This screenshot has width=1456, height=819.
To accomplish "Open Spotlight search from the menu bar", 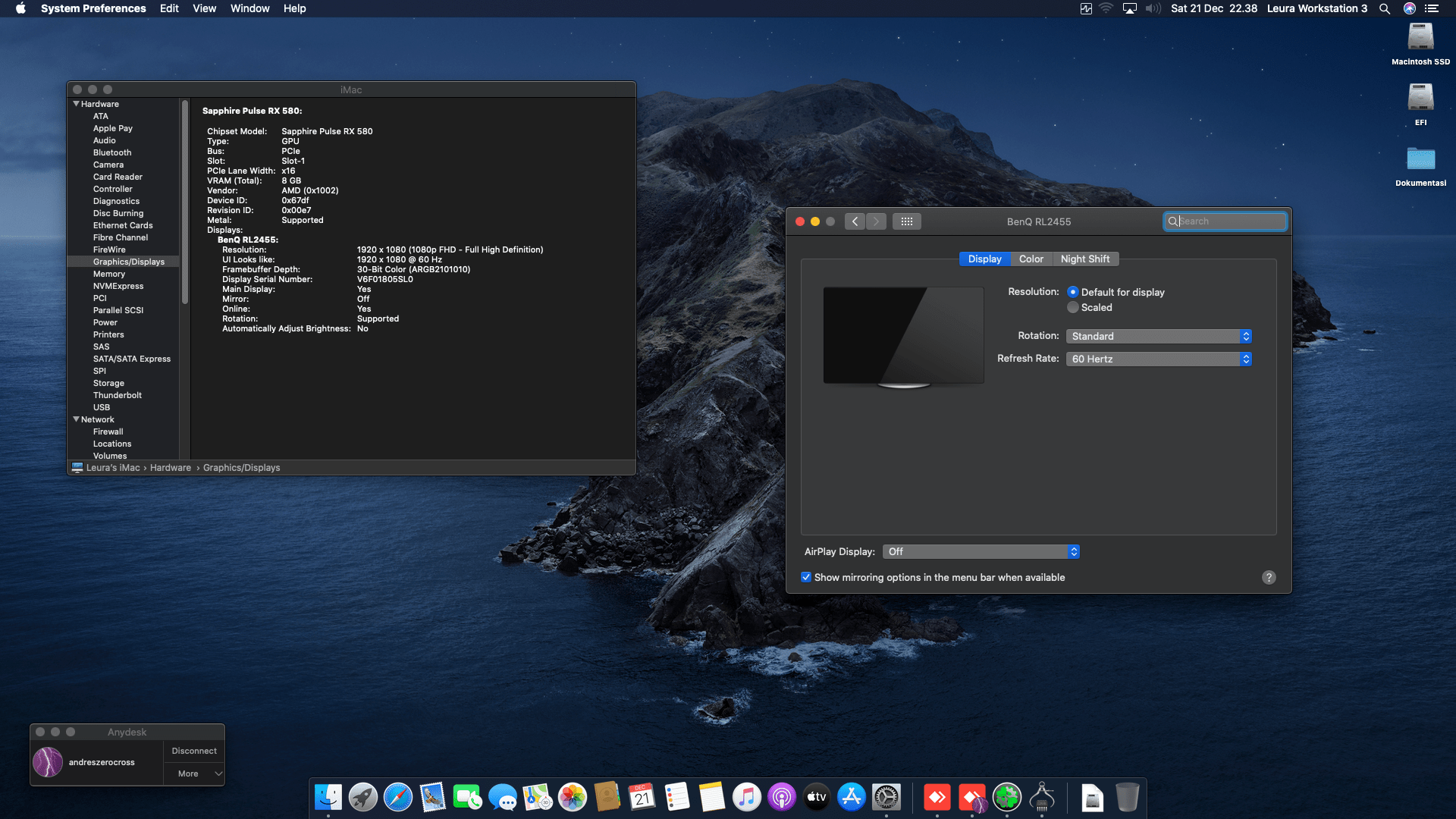I will (x=1385, y=8).
